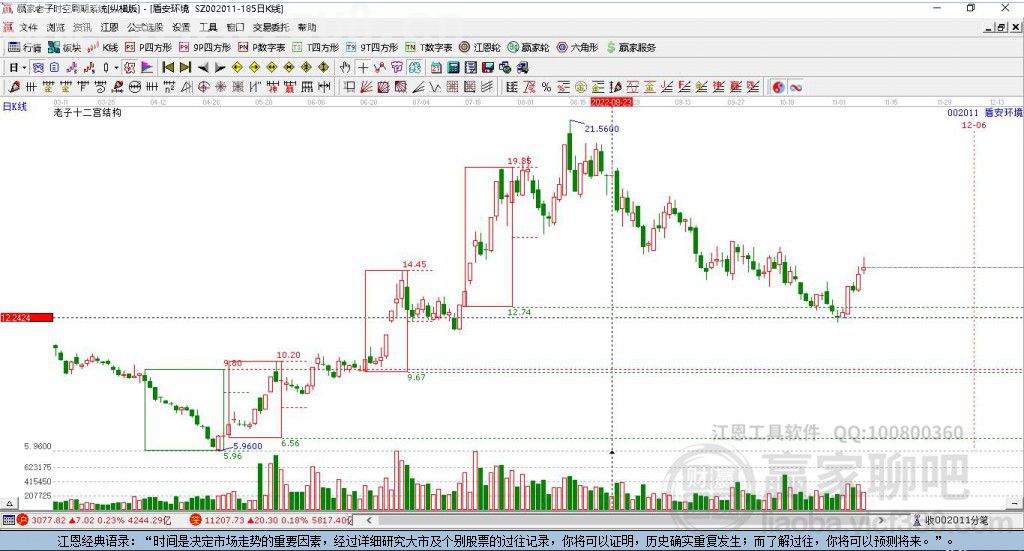Click the blue infinity loop icon
The image size is (1024, 551).
click(x=796, y=87)
